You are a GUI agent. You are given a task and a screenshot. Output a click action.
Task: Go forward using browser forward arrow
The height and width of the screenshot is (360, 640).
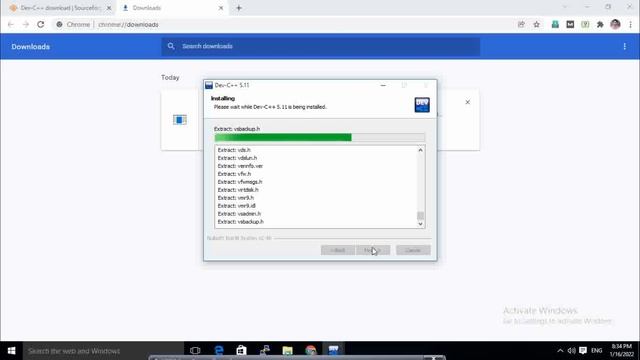click(26, 24)
